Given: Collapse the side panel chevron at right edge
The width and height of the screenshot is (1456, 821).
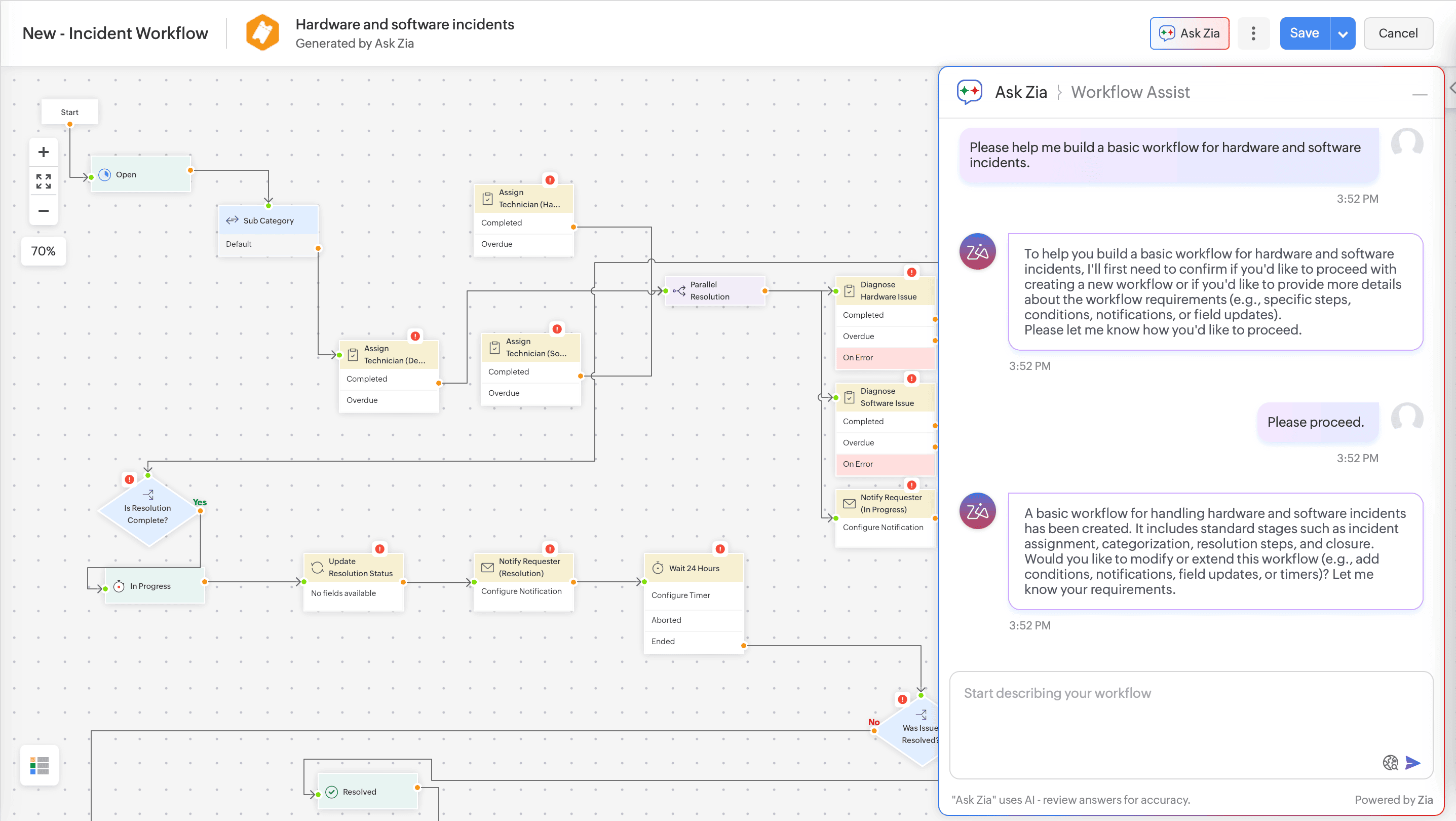Looking at the screenshot, I should click(1451, 88).
